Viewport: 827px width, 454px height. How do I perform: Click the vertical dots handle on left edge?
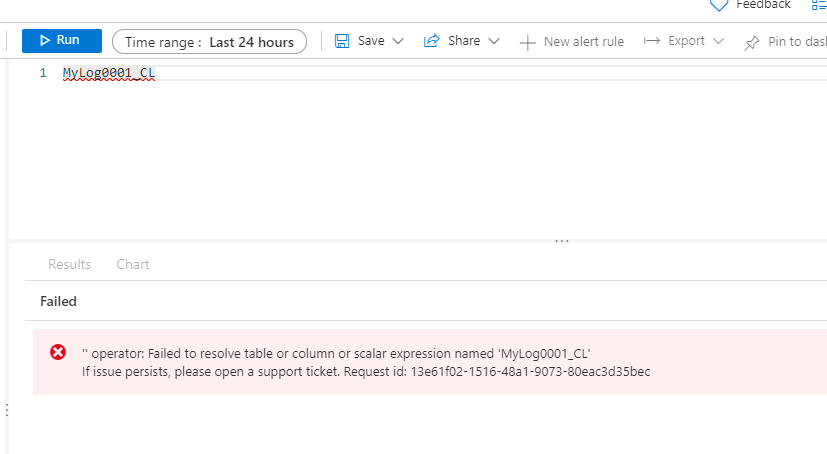tap(7, 410)
